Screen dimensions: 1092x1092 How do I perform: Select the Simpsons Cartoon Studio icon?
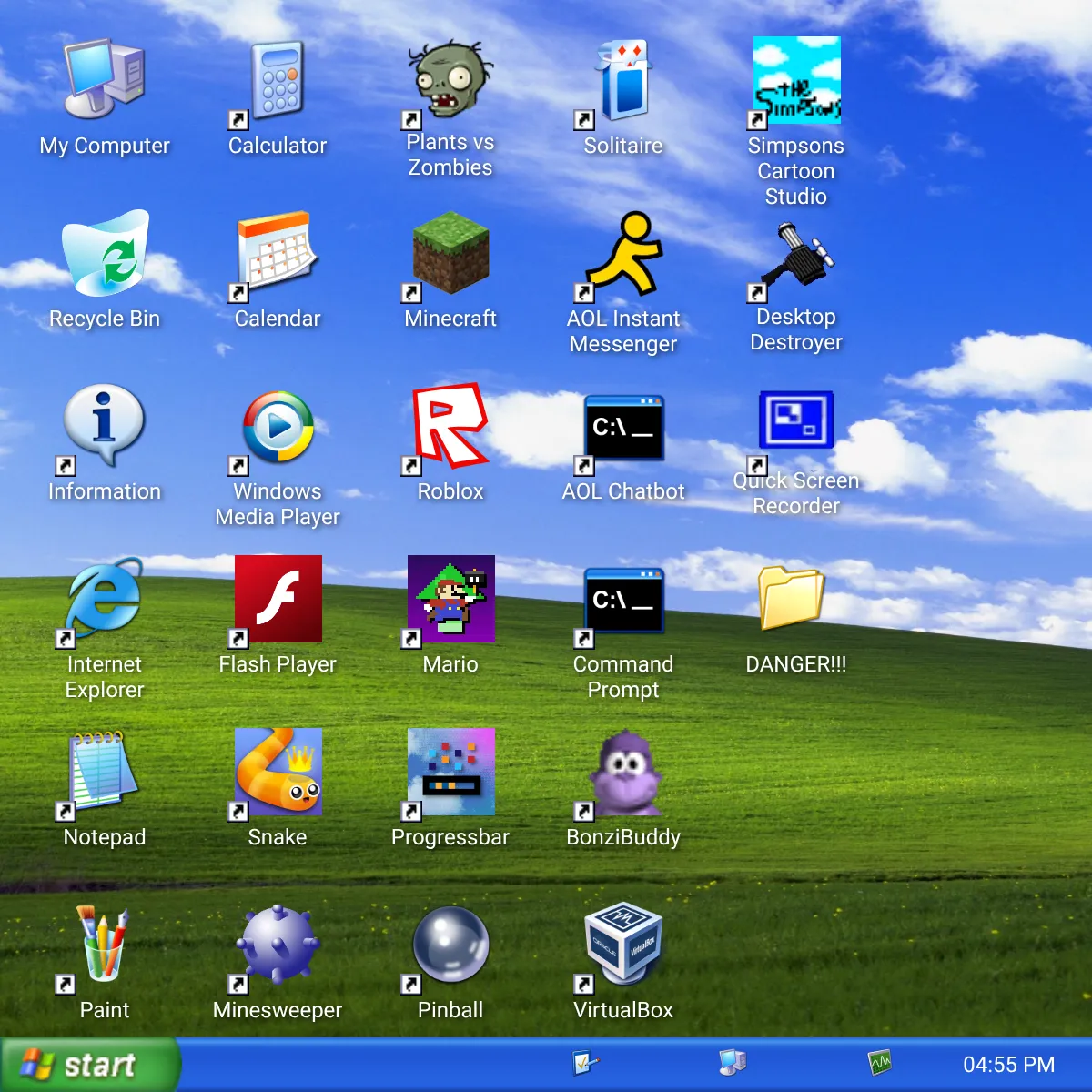796,80
